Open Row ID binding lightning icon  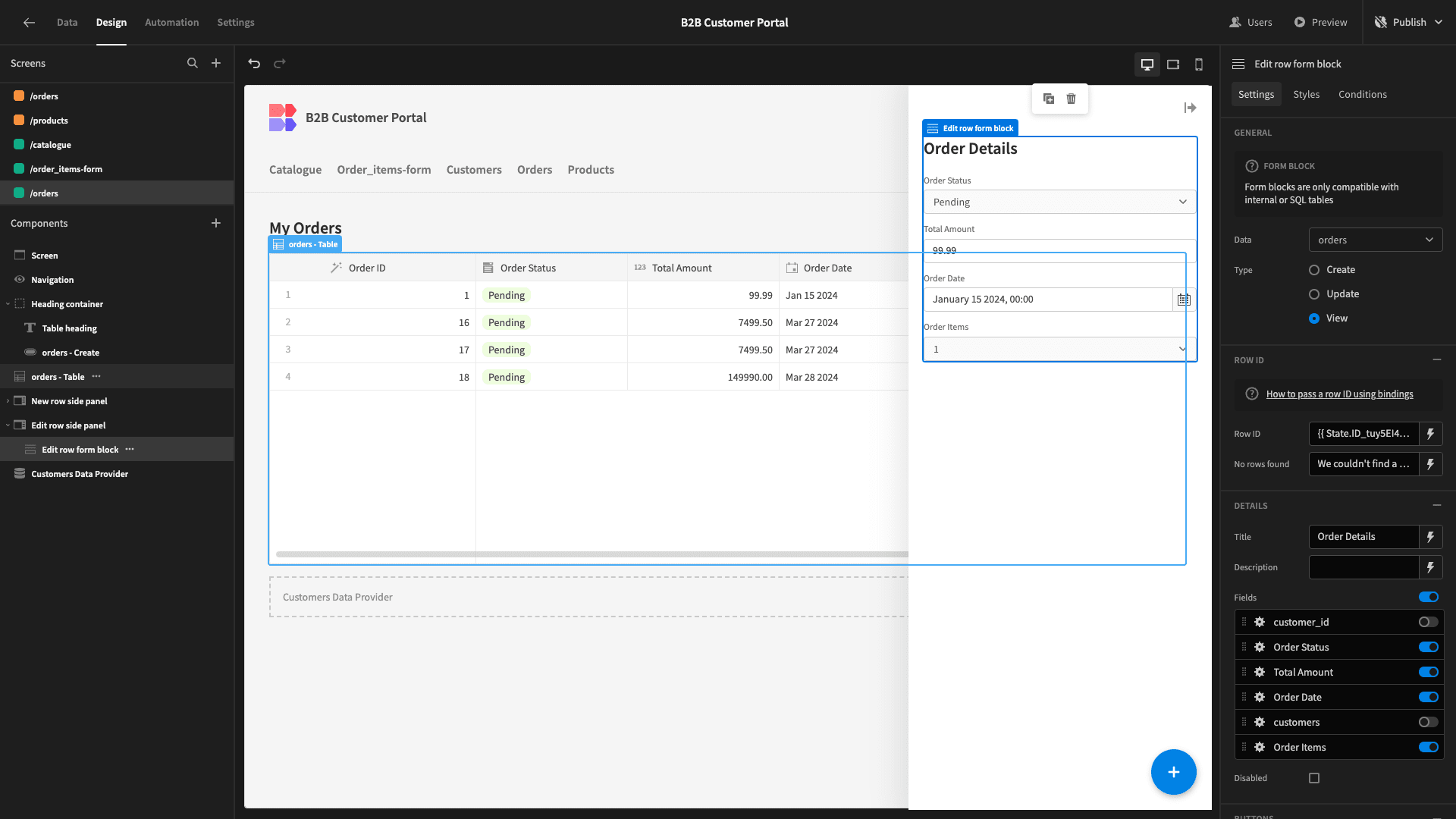pyautogui.click(x=1431, y=434)
